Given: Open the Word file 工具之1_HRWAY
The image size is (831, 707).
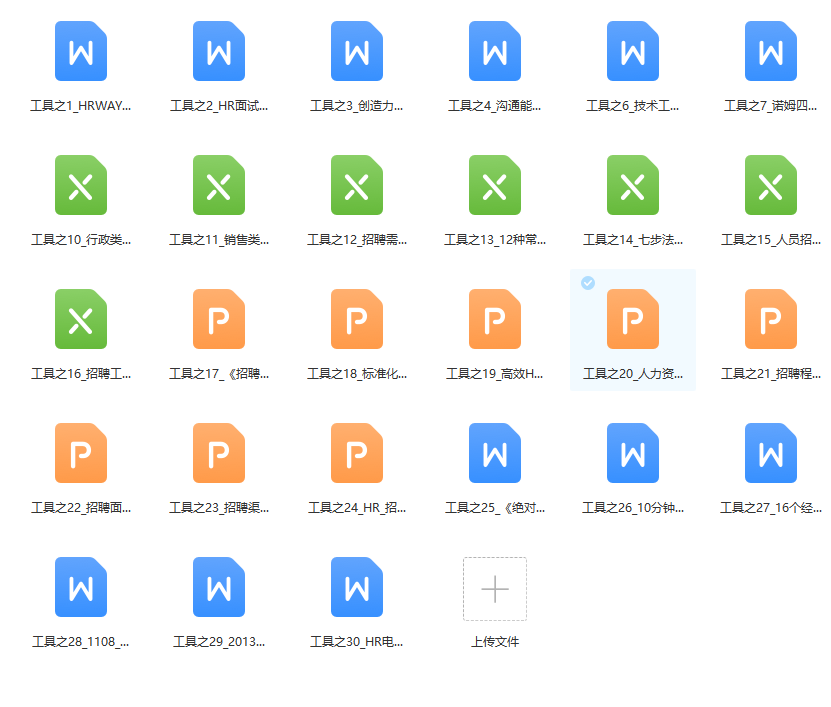Looking at the screenshot, I should [81, 51].
